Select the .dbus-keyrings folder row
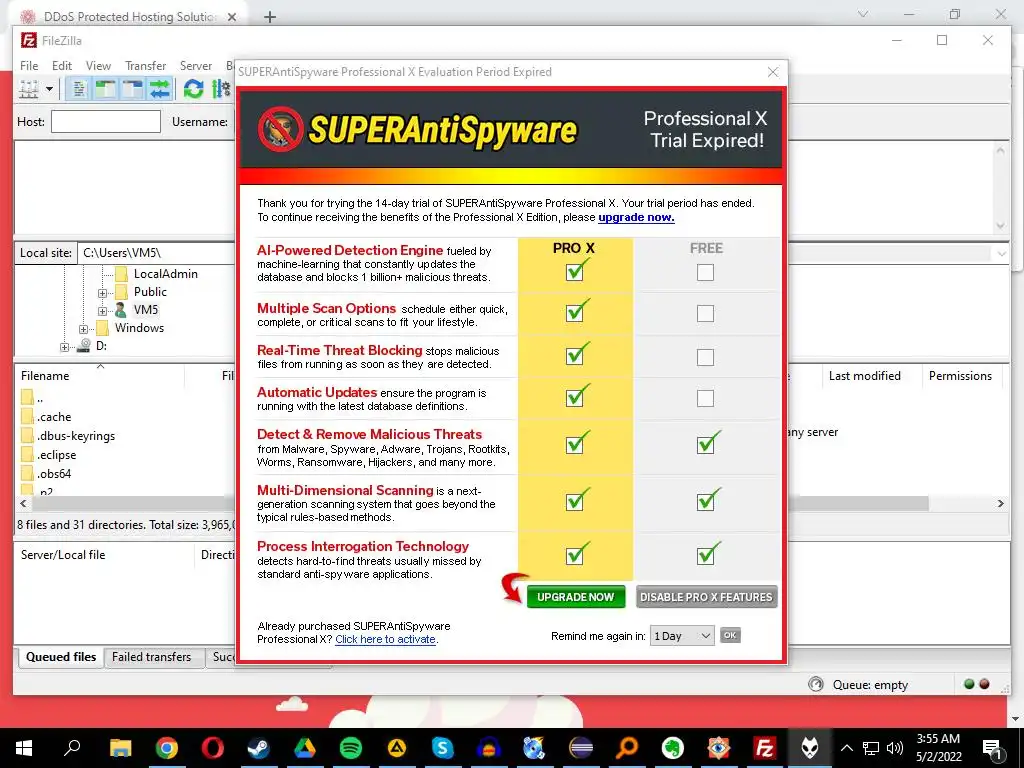Image resolution: width=1024 pixels, height=768 pixels. coord(75,436)
